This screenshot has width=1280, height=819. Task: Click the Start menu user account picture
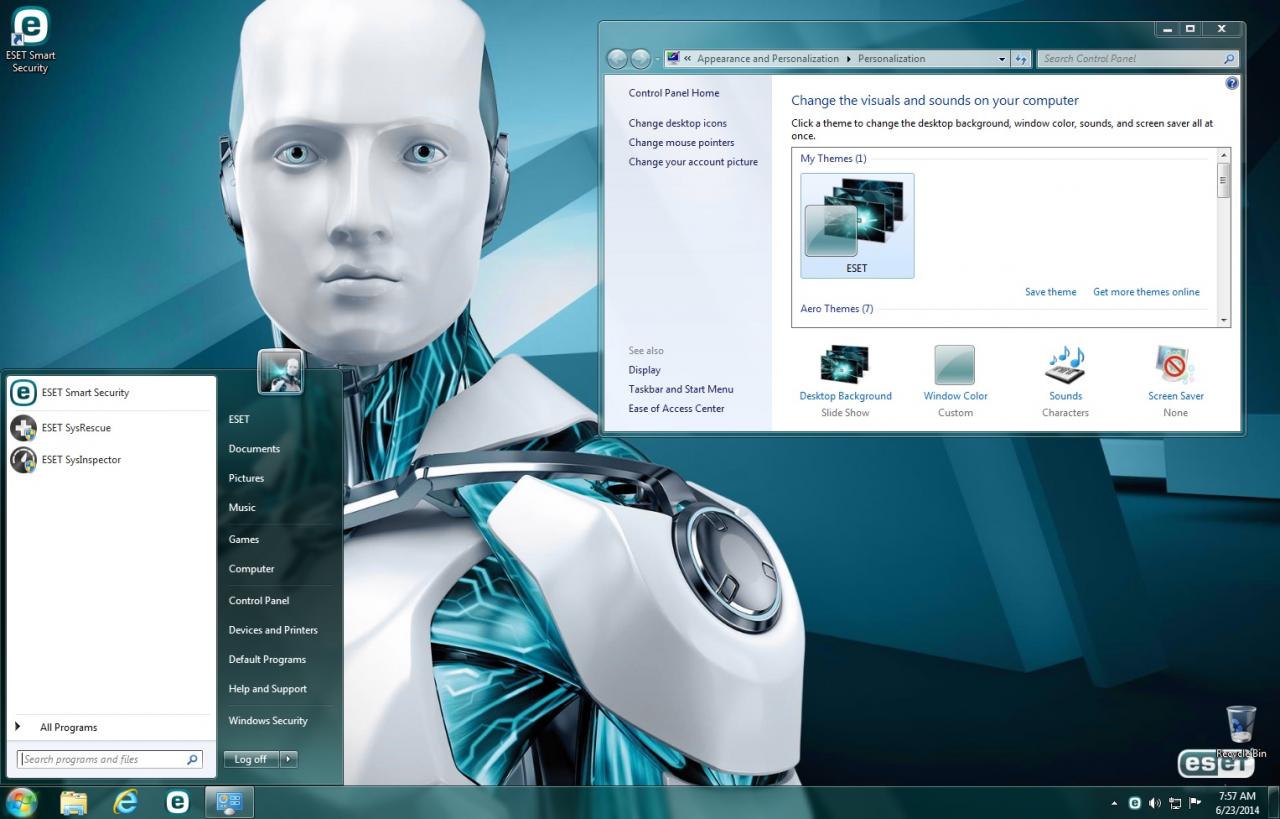coord(280,372)
